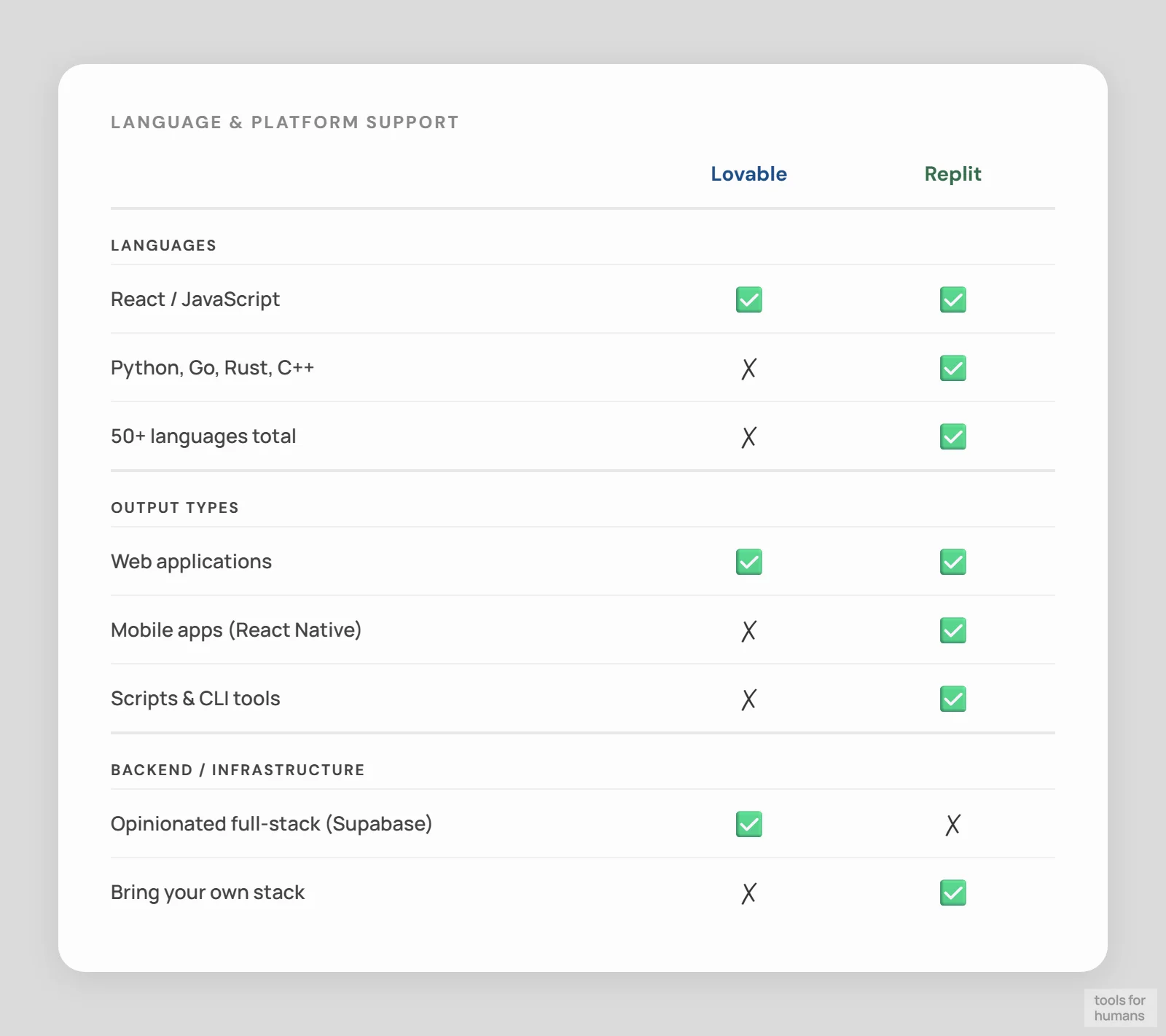Click the Supabase full-stack checkmark under Lovable
The height and width of the screenshot is (1036, 1166).
coord(748,823)
